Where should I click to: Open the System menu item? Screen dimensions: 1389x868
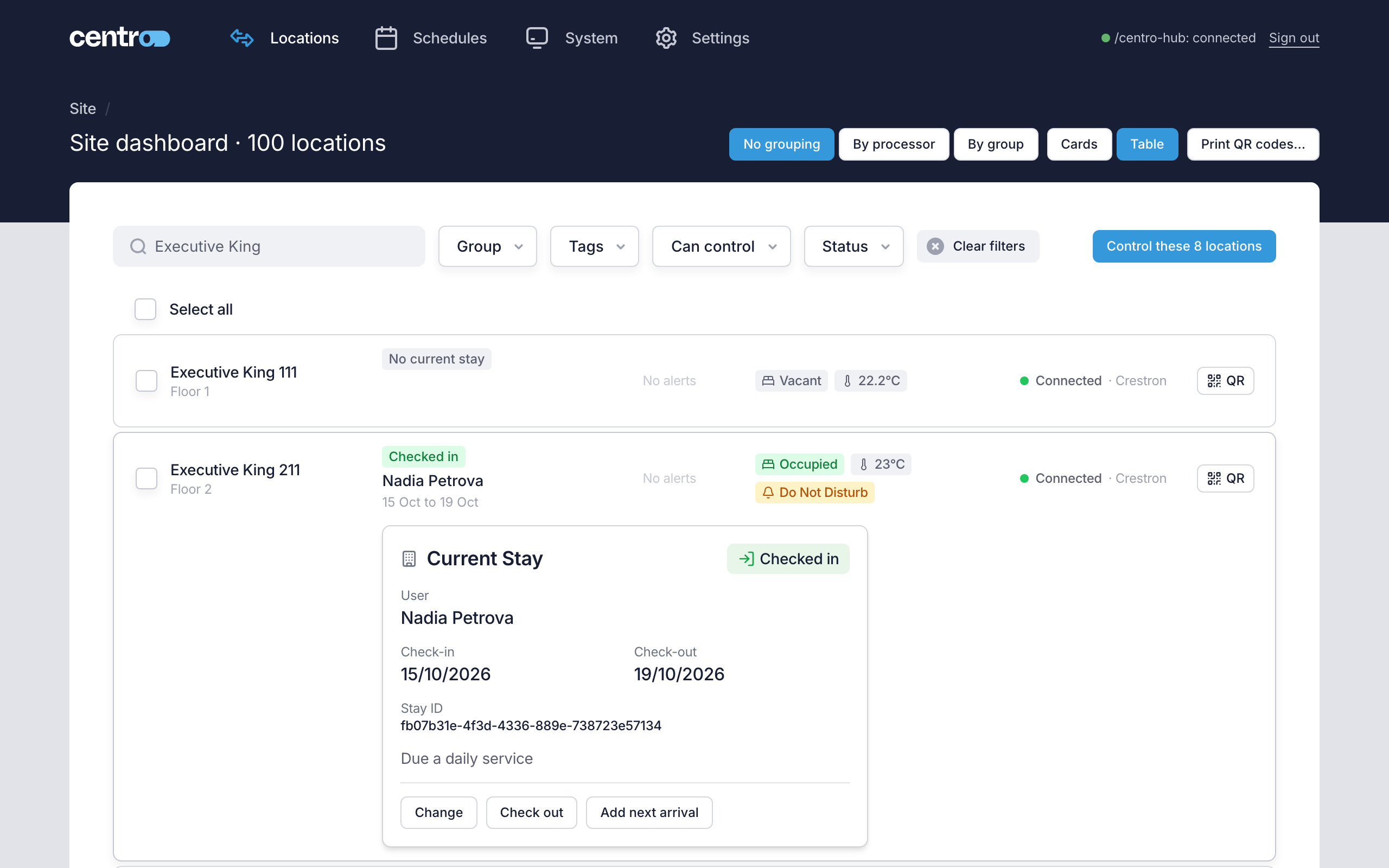(x=572, y=38)
